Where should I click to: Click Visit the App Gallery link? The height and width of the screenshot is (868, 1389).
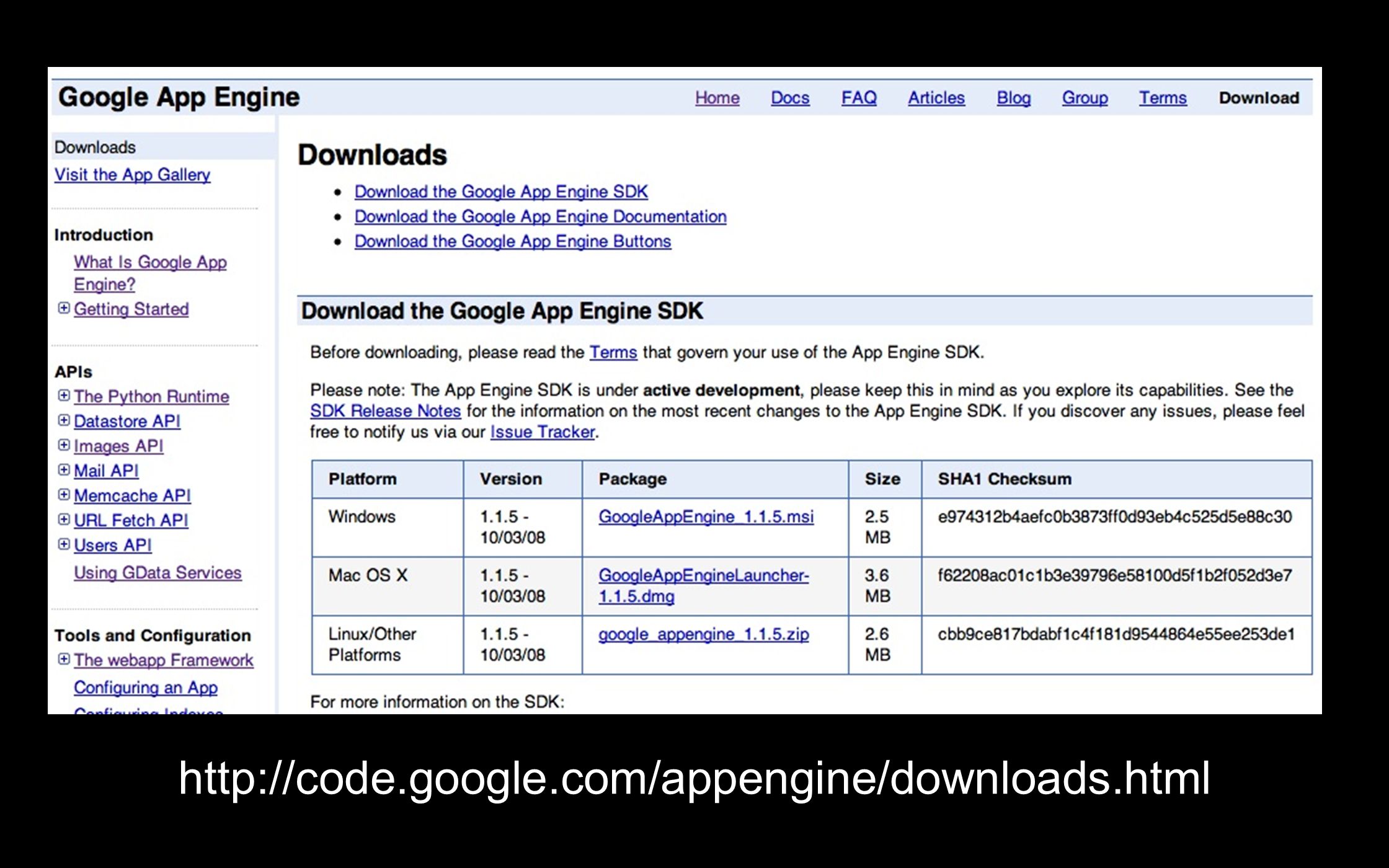coord(132,175)
